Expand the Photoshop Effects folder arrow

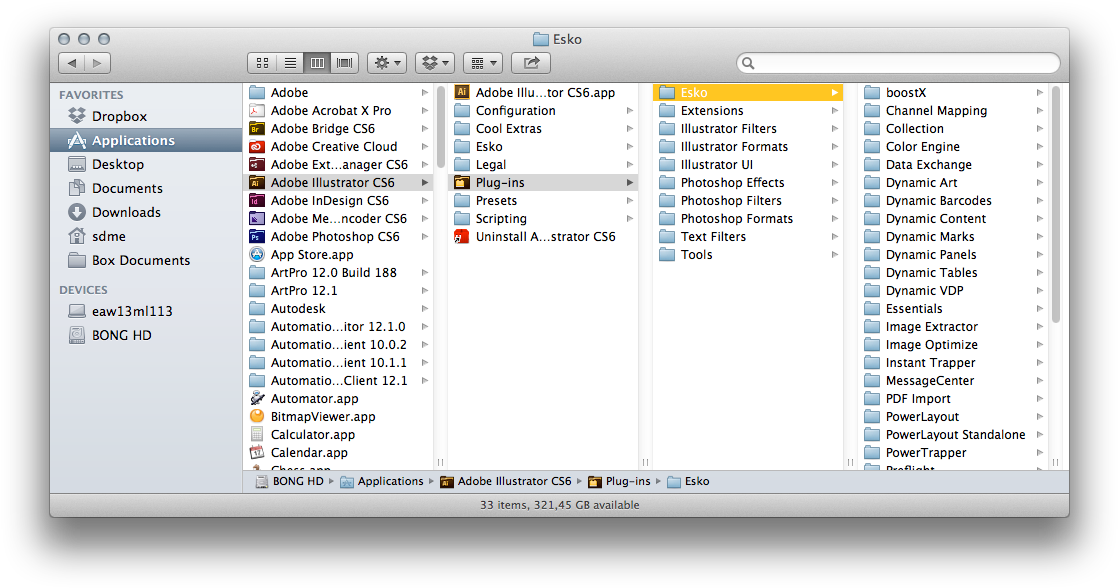click(834, 183)
